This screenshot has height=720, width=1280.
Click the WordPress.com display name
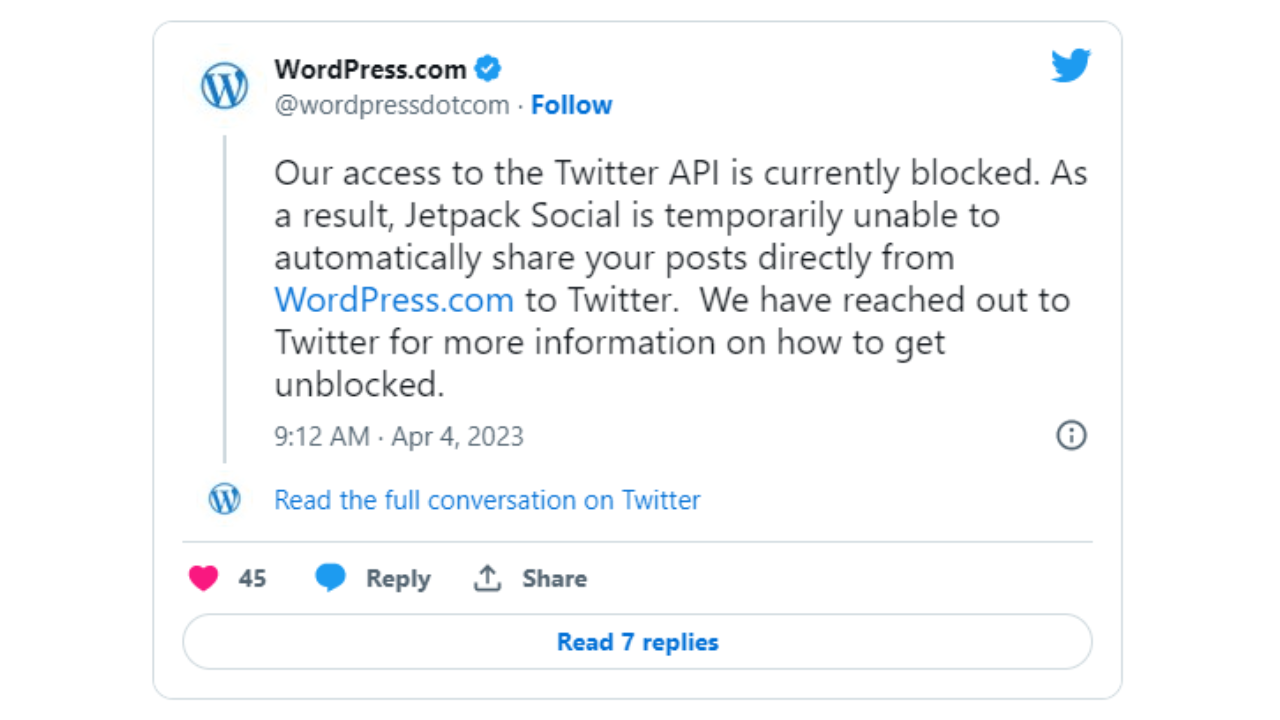pyautogui.click(x=371, y=69)
